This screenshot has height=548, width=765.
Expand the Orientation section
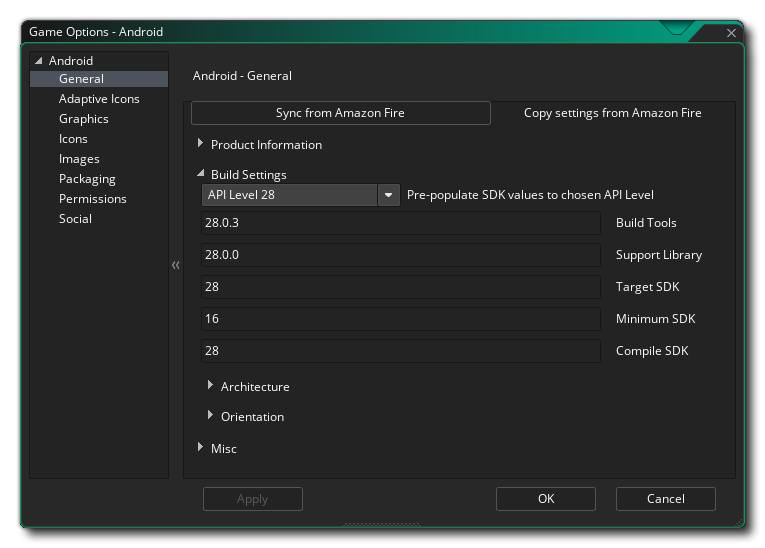click(211, 416)
